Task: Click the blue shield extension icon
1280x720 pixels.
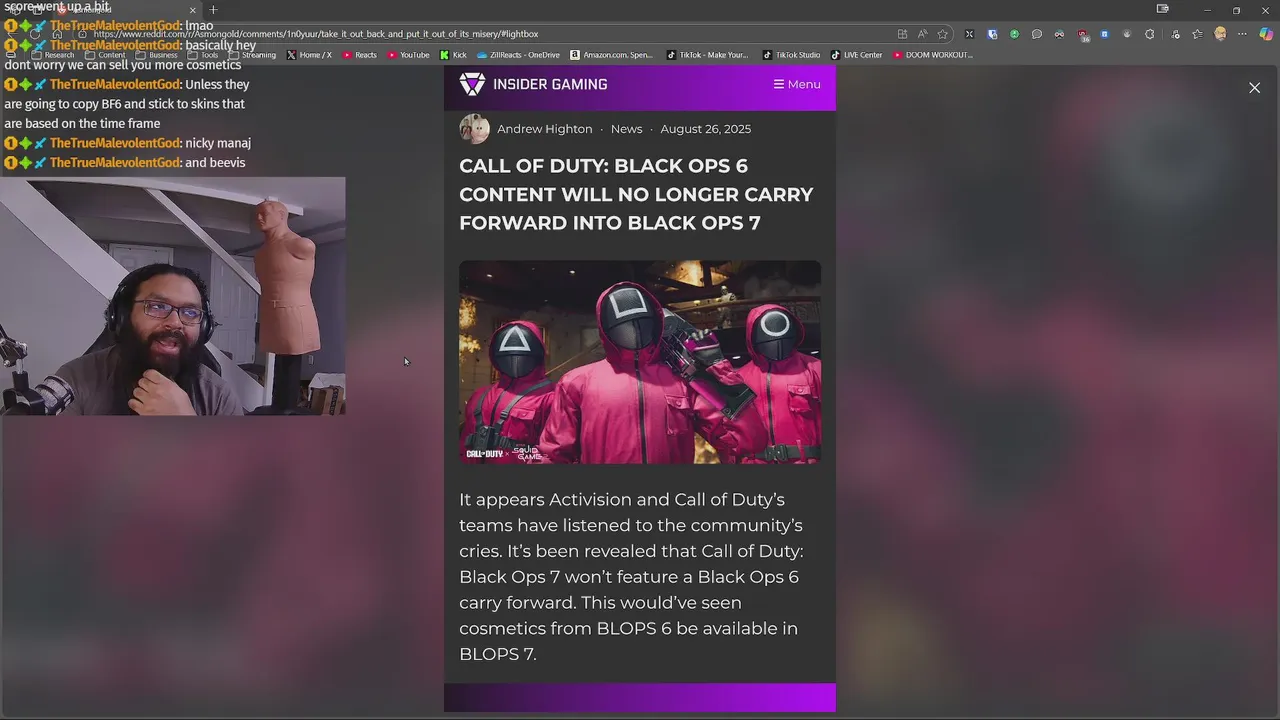Action: coord(992,34)
